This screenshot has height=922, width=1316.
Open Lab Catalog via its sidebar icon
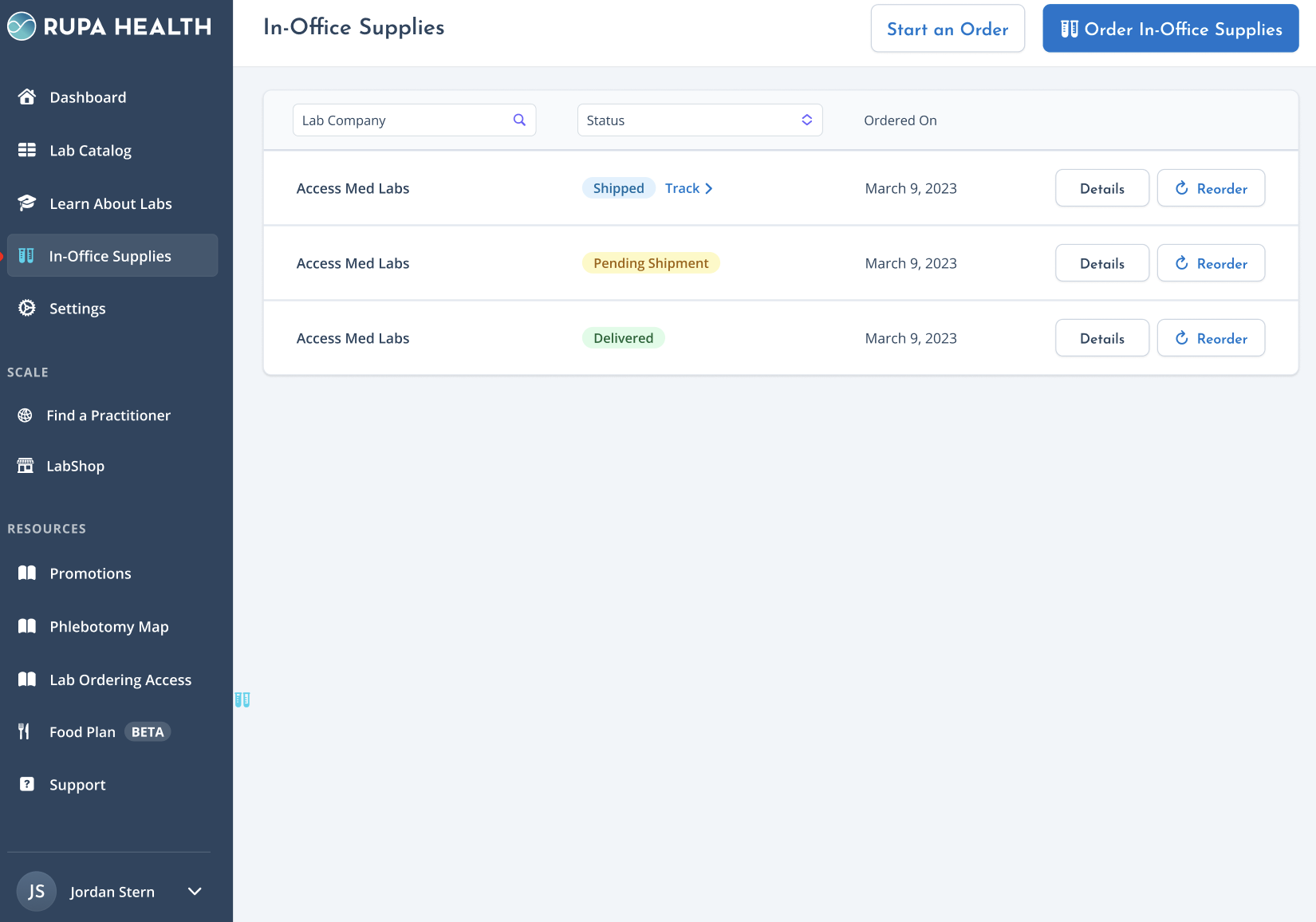[x=26, y=150]
